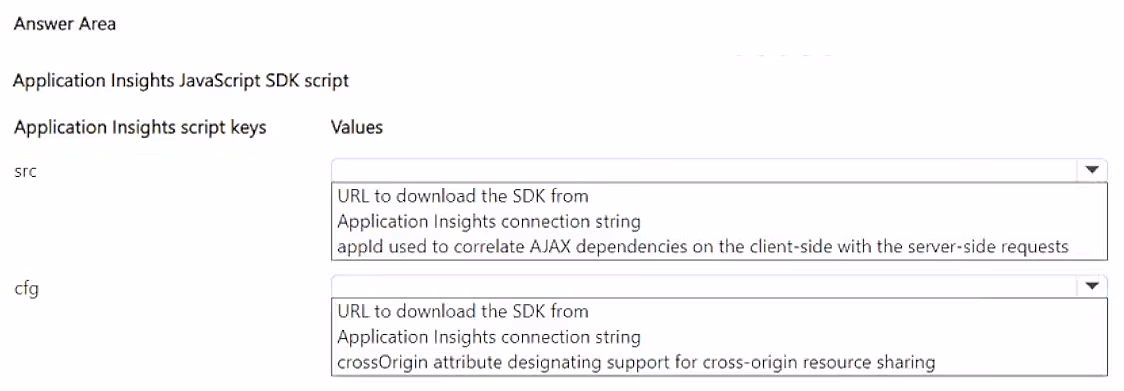Click 'Application Insights JavaScript SDK script' title
The height and width of the screenshot is (391, 1124).
click(181, 80)
